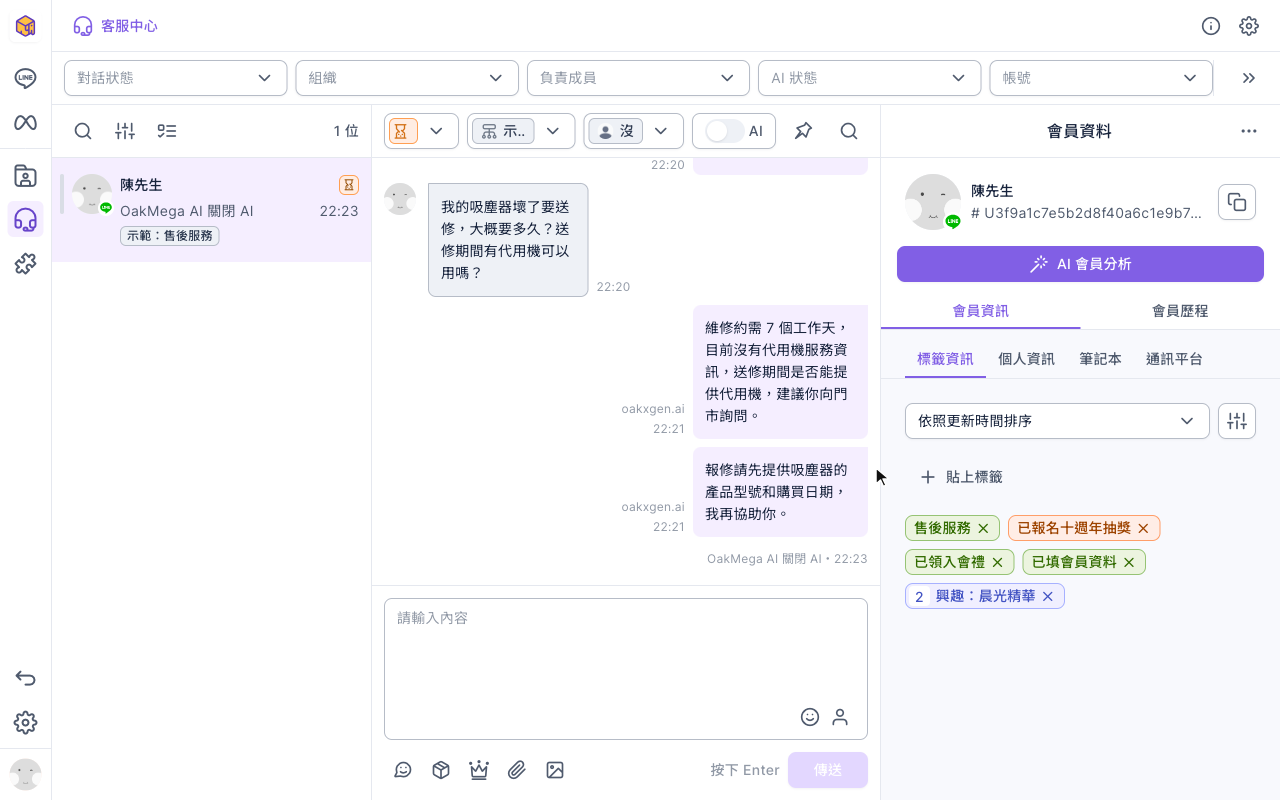The height and width of the screenshot is (800, 1280).
Task: Open the 帳號 filter dropdown
Action: click(1101, 78)
